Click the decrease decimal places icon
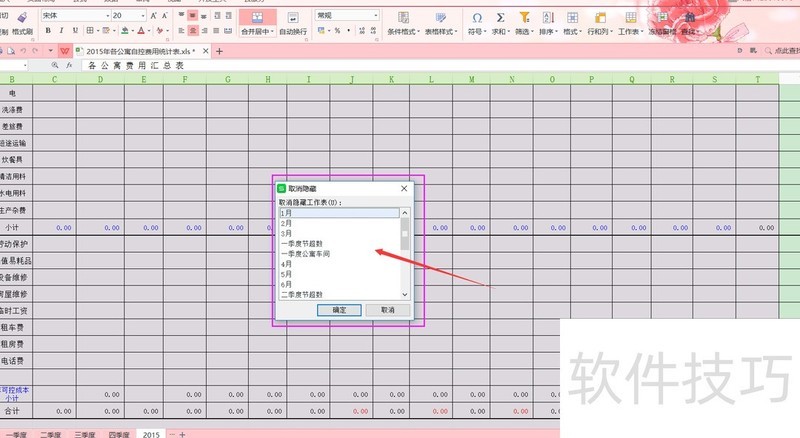This screenshot has width=800, height=438. pos(373,31)
